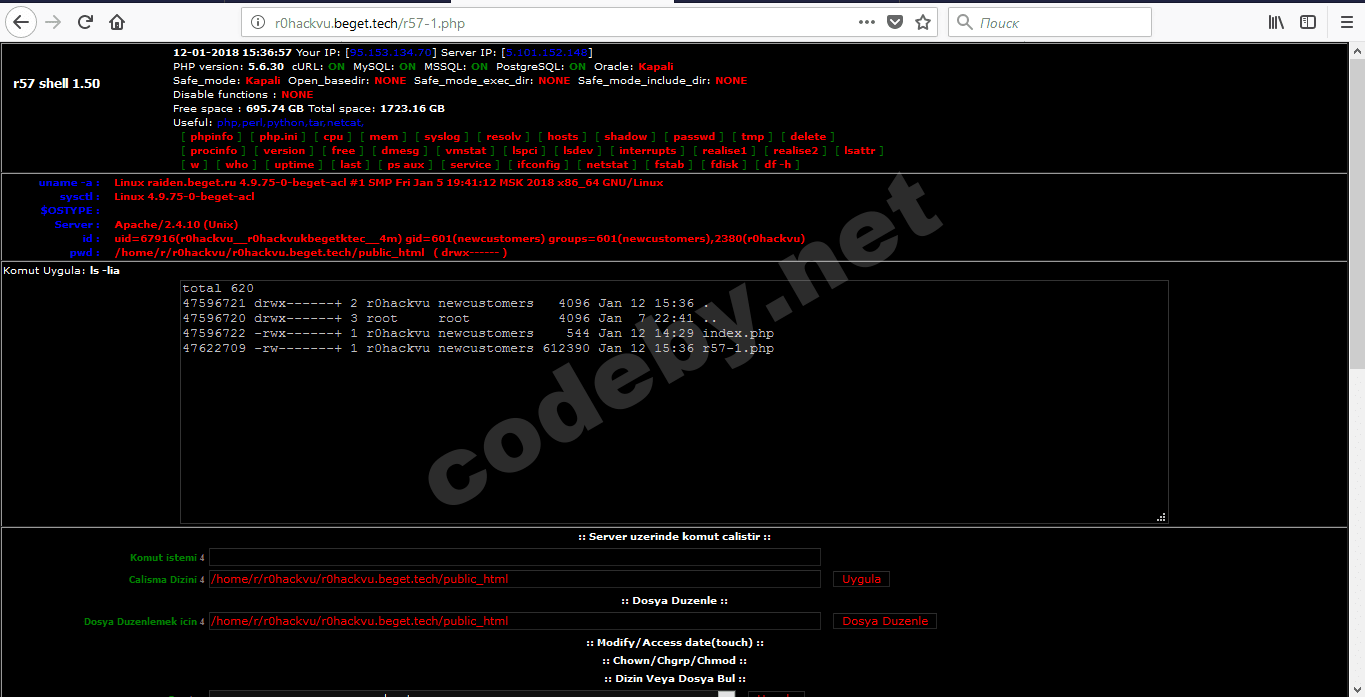Click the Dosya Duzenlemek icin path field
1365x697 pixels.
click(514, 621)
